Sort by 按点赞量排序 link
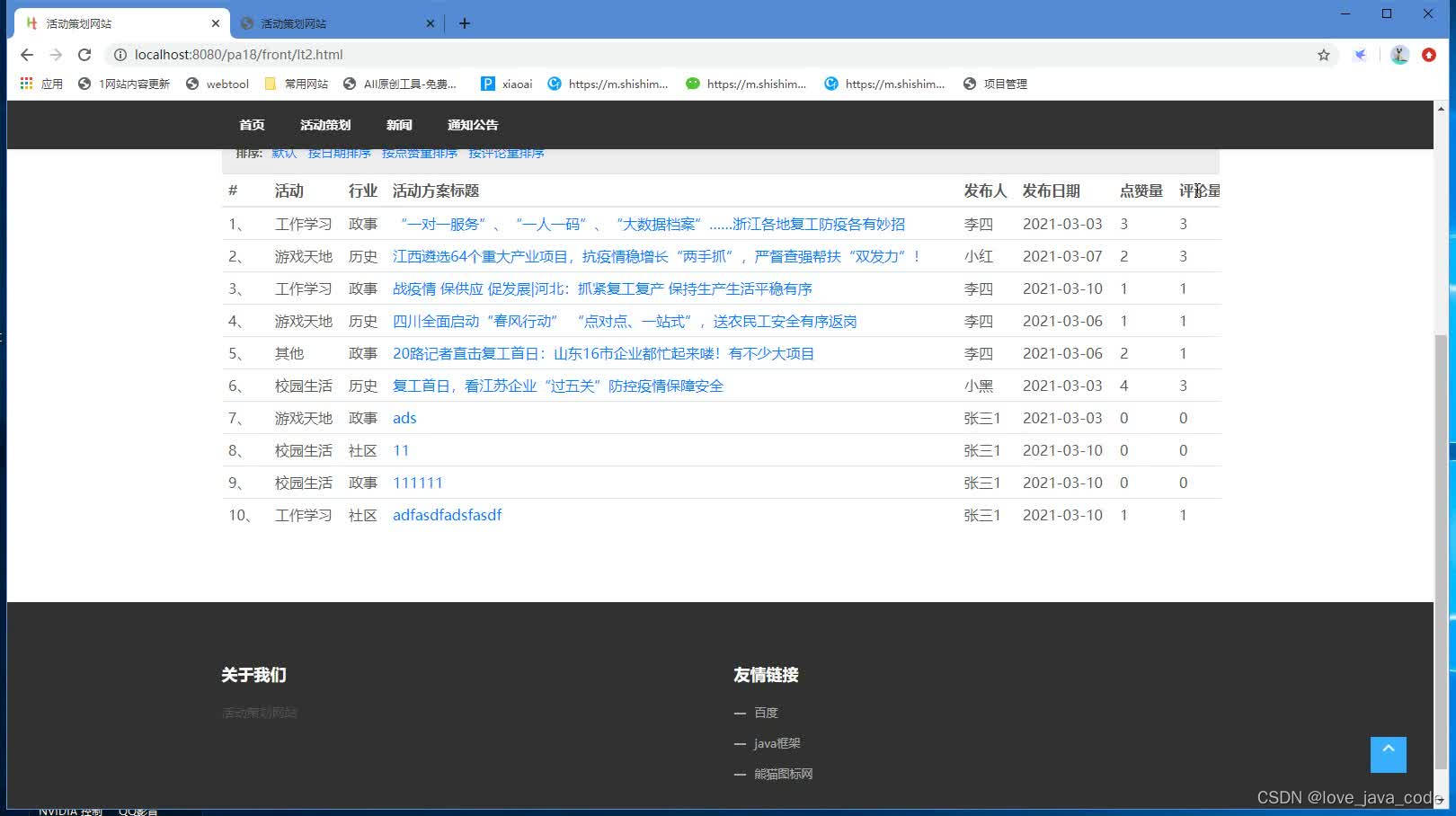The height and width of the screenshot is (816, 1456). [420, 154]
